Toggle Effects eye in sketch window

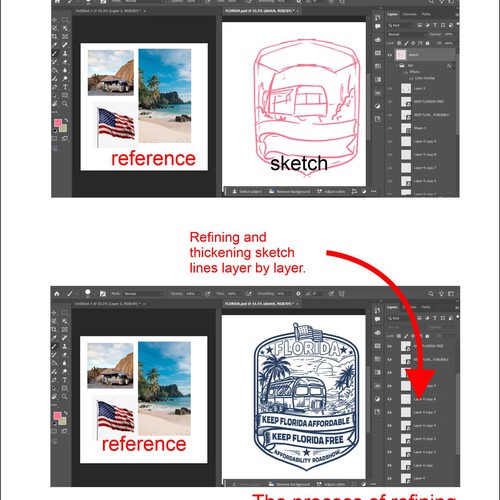pos(406,72)
